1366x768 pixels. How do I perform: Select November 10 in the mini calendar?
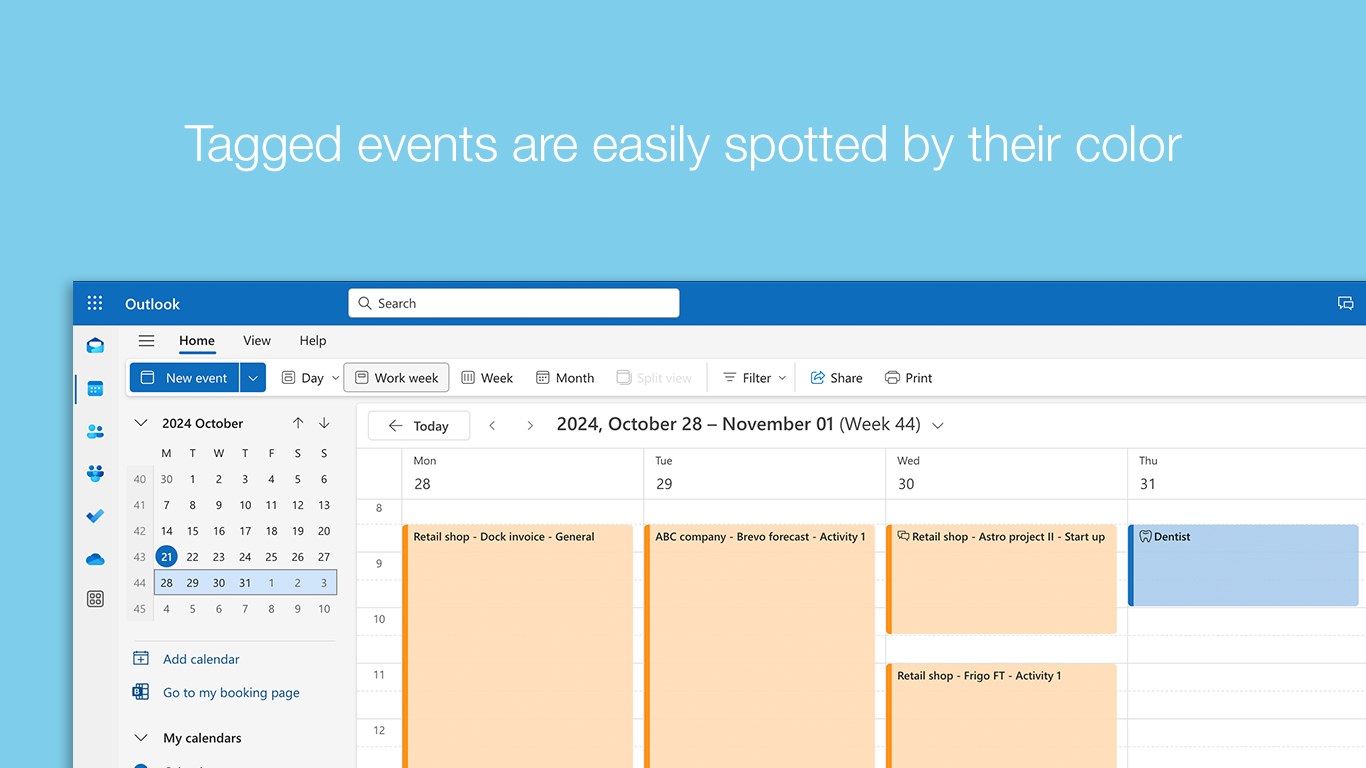coord(324,609)
